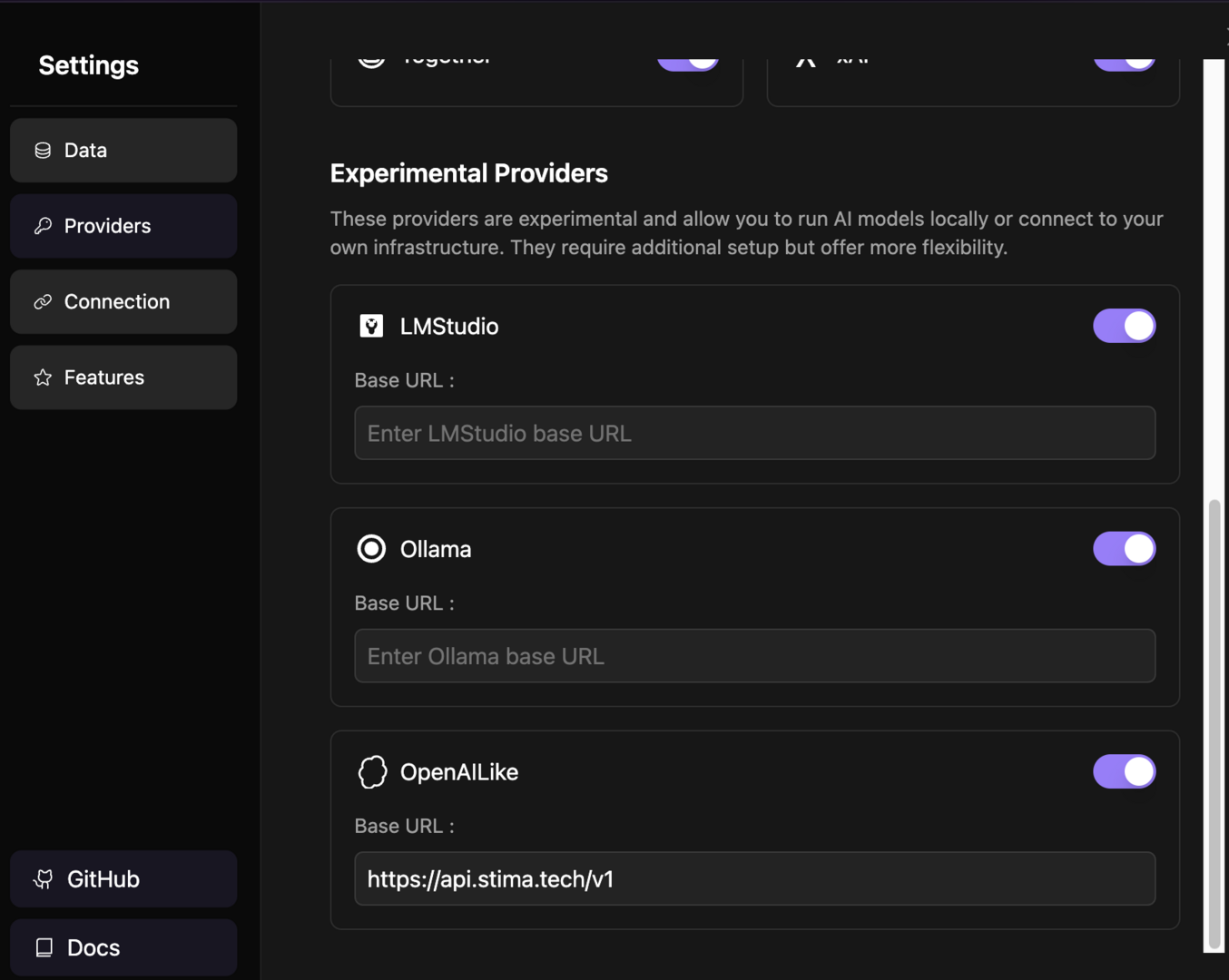Click the star icon beside Features
Image resolution: width=1229 pixels, height=980 pixels.
click(x=43, y=377)
